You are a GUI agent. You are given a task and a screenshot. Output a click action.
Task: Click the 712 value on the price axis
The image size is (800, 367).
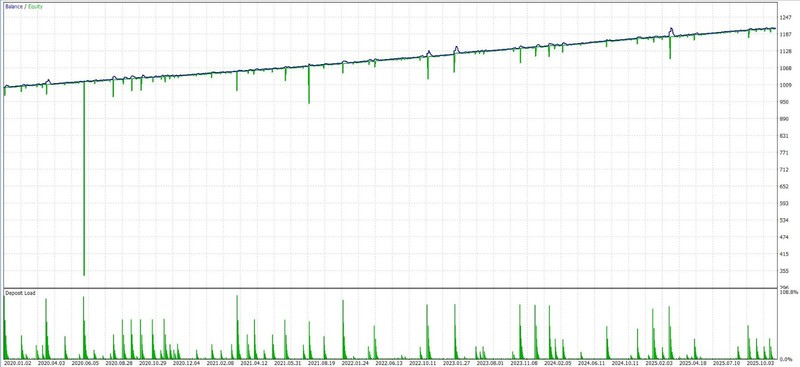click(783, 169)
